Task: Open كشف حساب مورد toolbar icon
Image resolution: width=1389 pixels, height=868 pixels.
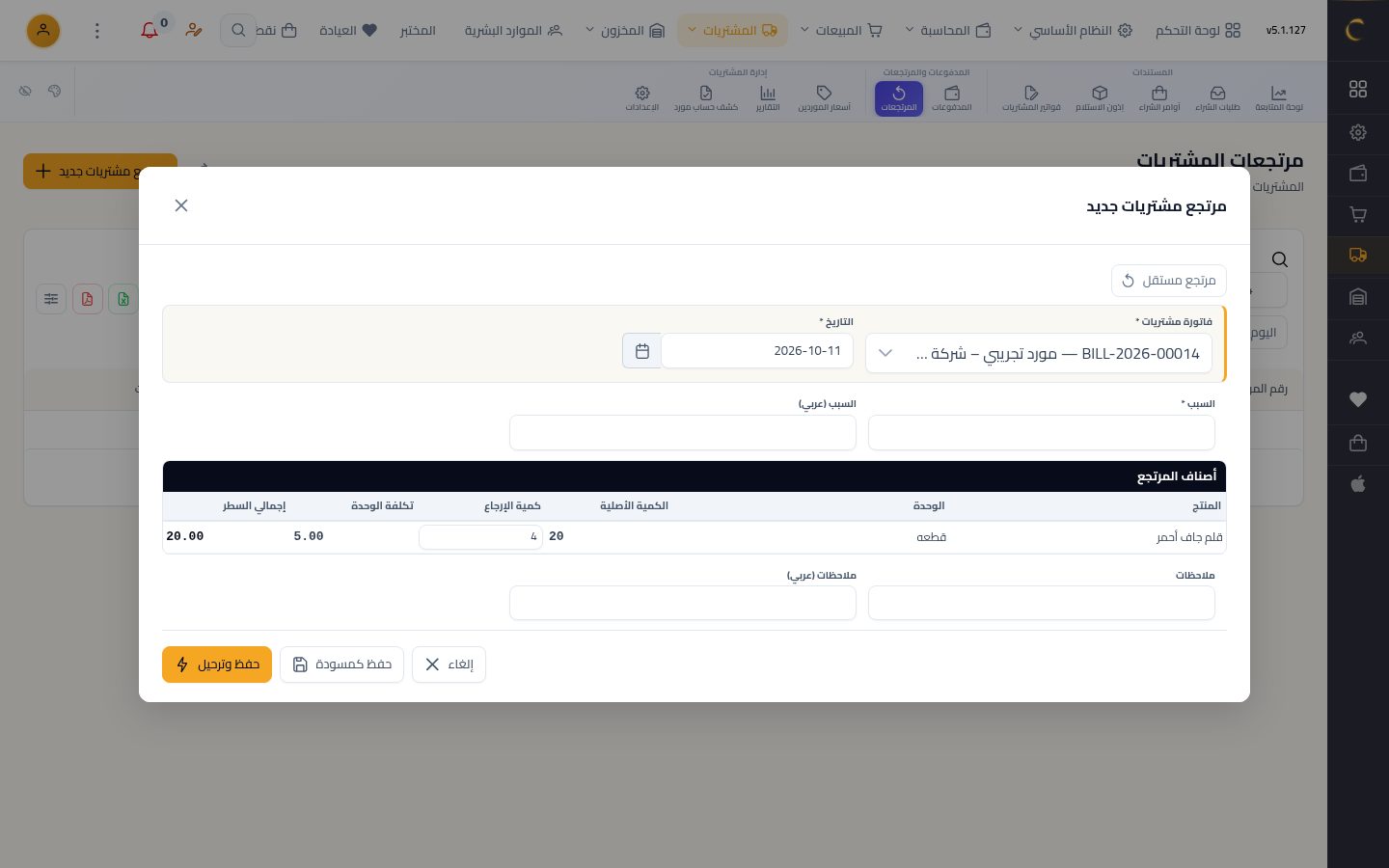Action: [705, 98]
